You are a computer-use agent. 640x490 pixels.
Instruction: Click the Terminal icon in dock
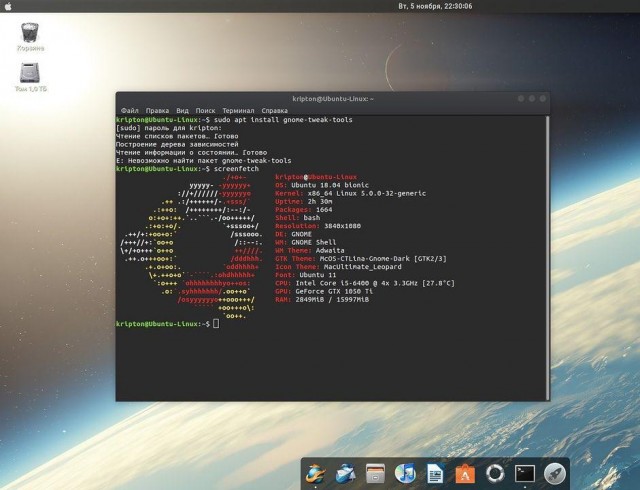click(524, 474)
